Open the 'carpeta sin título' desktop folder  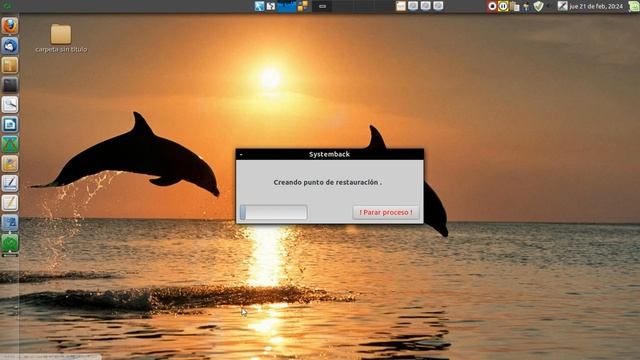pyautogui.click(x=61, y=39)
